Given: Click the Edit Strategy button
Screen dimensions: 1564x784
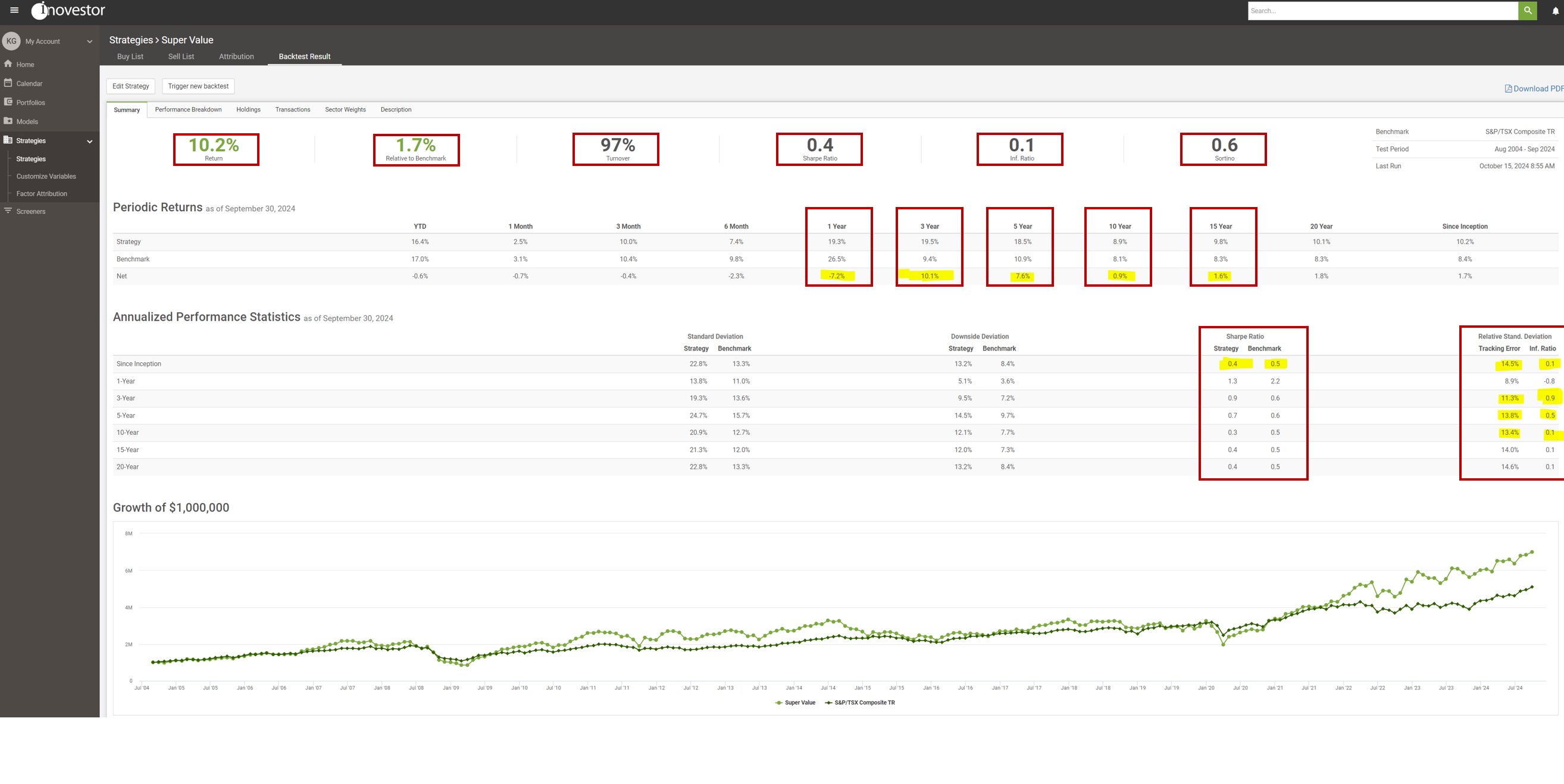Looking at the screenshot, I should [130, 86].
